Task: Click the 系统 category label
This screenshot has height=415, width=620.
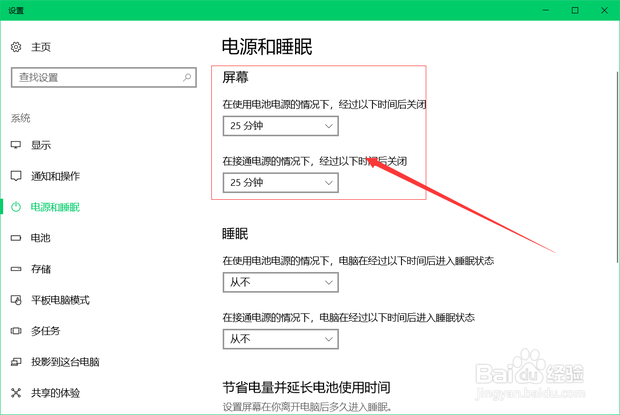Action: (x=21, y=118)
